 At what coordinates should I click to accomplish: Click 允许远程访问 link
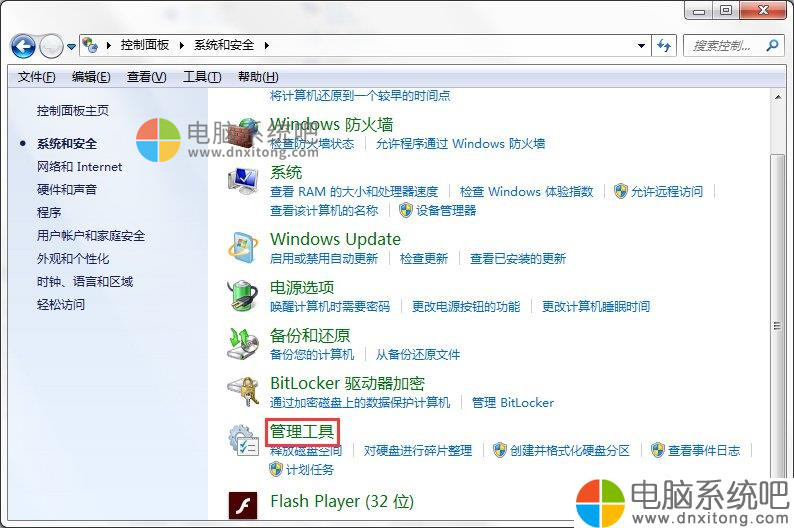point(666,192)
